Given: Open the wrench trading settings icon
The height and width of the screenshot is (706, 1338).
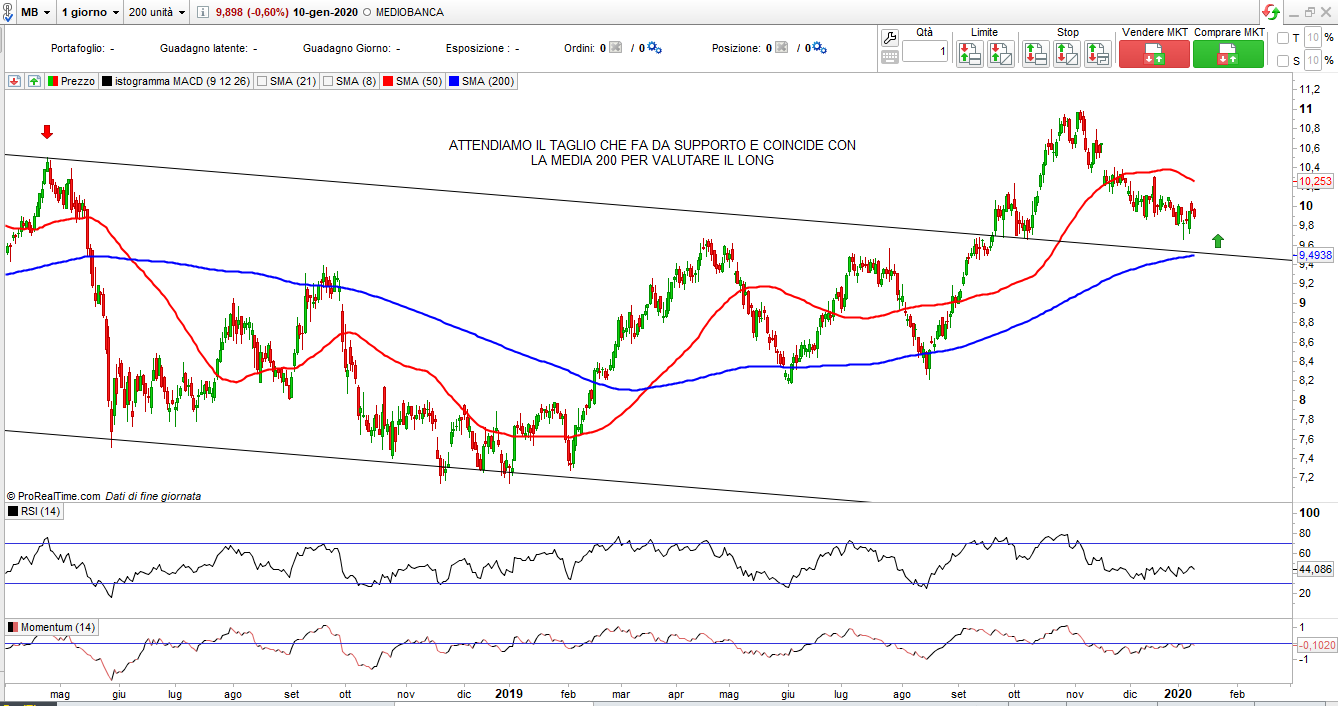Looking at the screenshot, I should [889, 37].
